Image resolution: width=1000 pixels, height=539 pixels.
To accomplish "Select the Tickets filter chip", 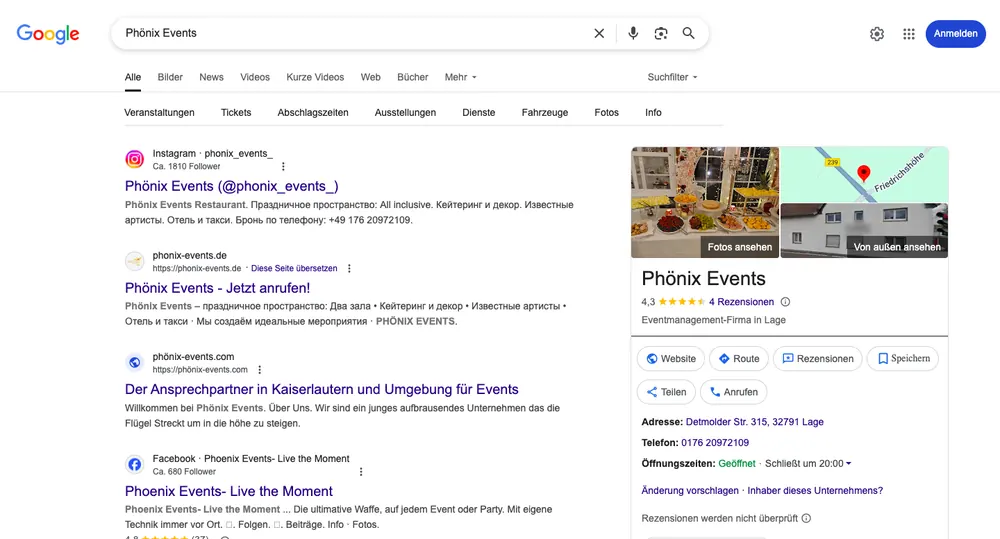I will [x=236, y=112].
